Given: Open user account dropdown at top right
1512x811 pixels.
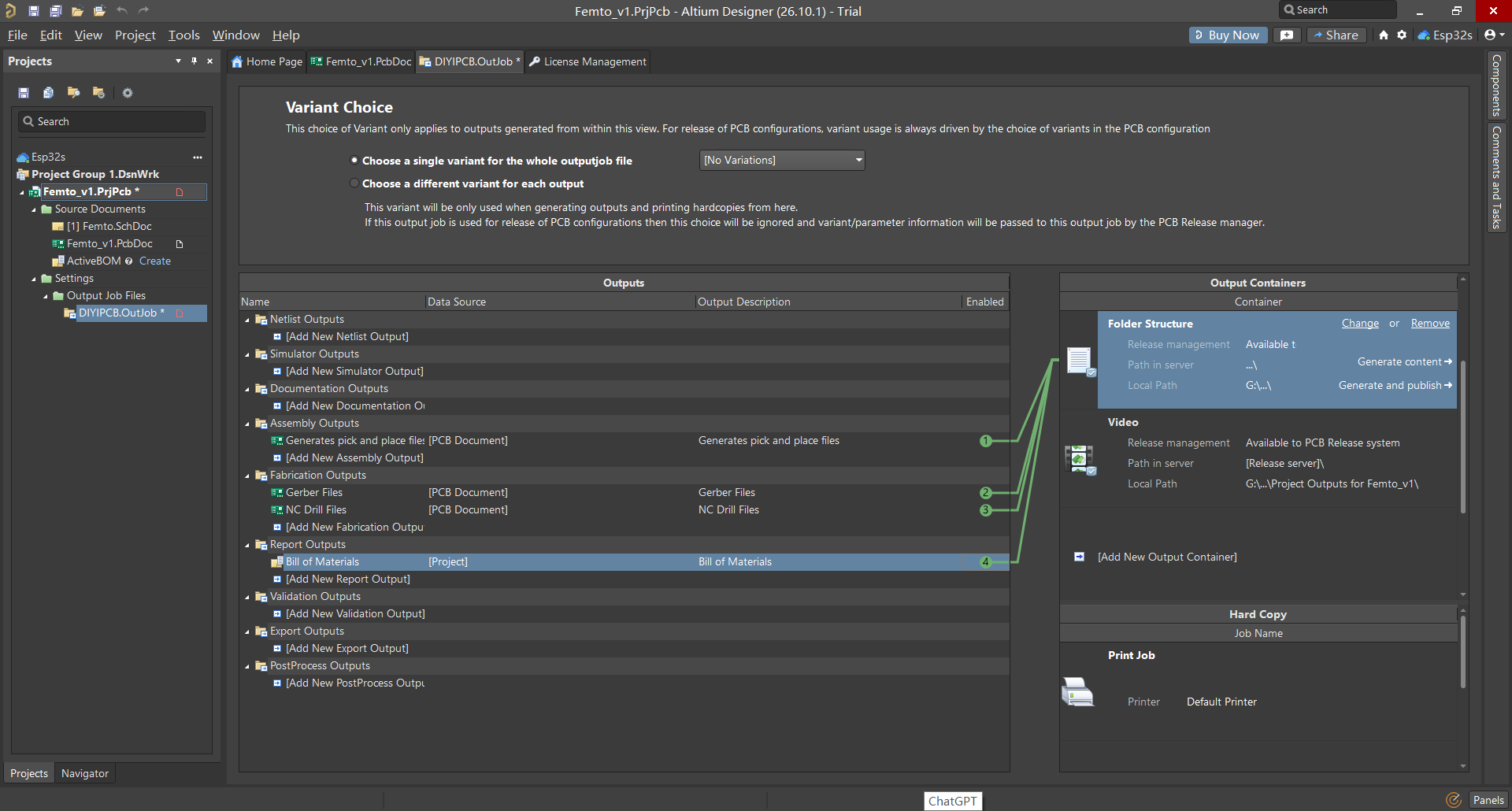Looking at the screenshot, I should coord(1494,35).
